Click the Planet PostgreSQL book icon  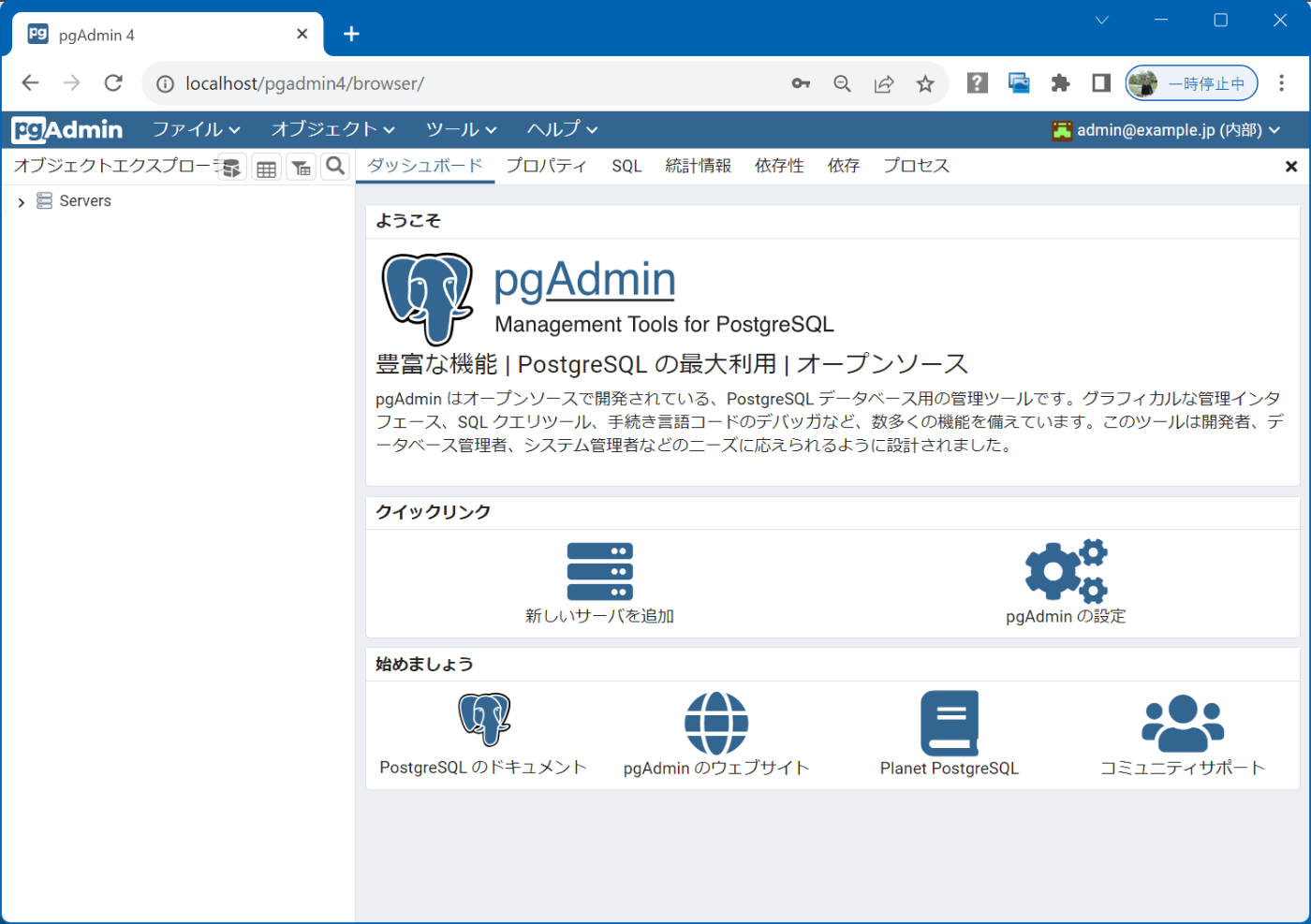click(950, 723)
